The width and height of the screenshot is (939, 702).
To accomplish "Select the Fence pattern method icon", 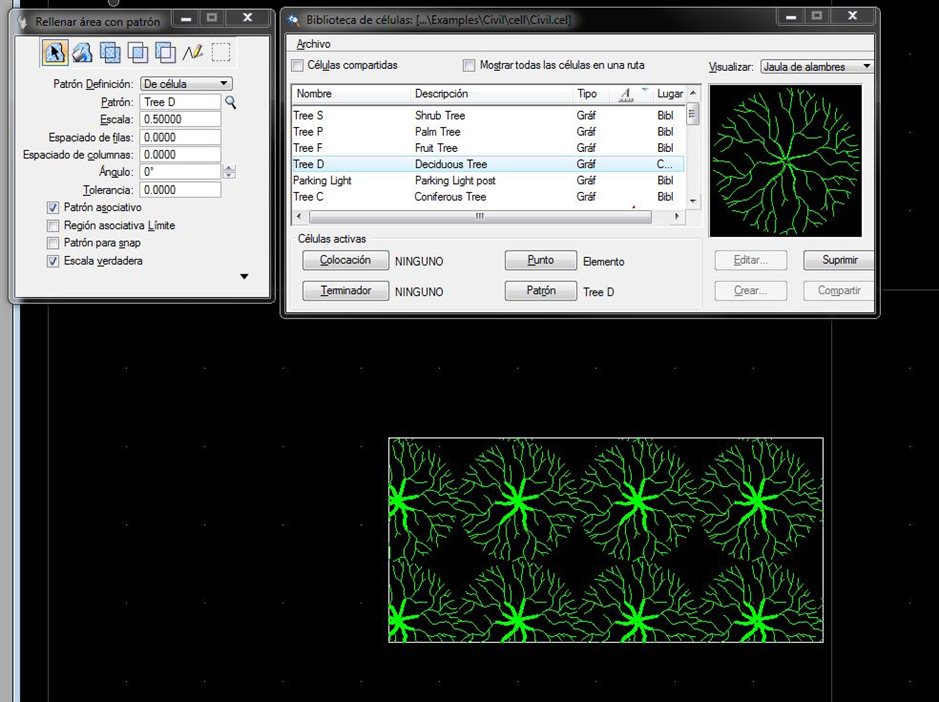I will 221,53.
